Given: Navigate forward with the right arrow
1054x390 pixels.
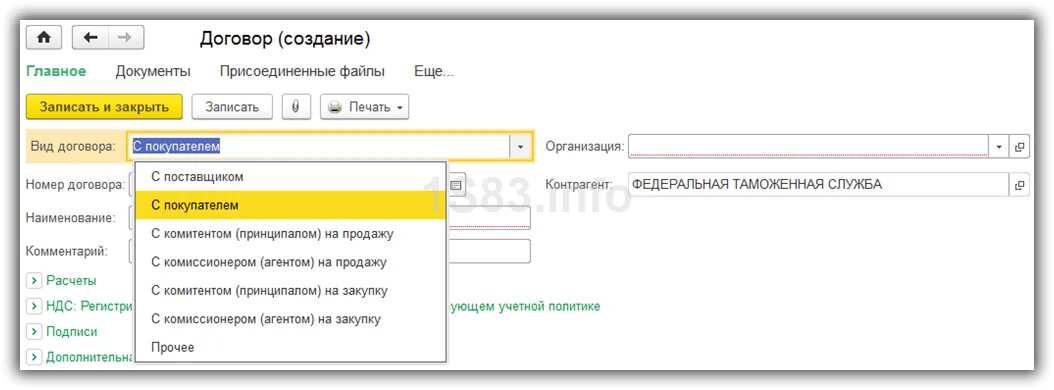Looking at the screenshot, I should coord(126,38).
